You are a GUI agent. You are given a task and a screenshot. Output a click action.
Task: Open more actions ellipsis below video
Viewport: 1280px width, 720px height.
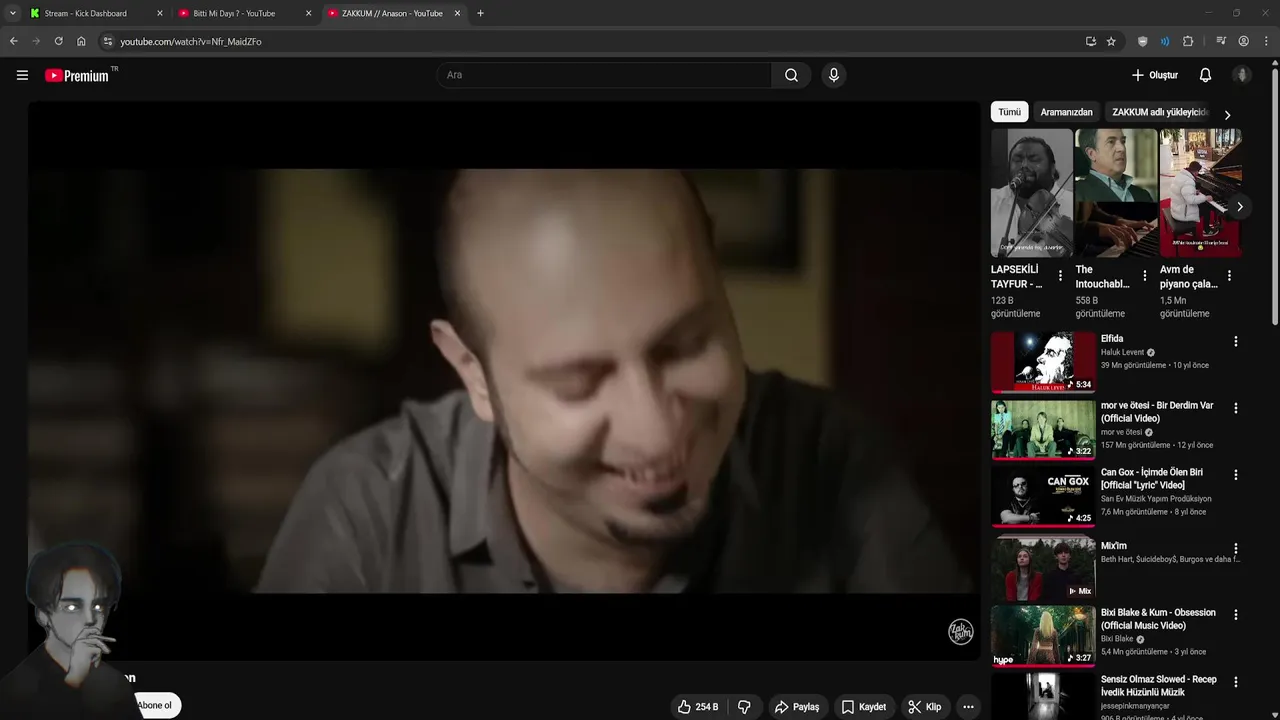(x=968, y=707)
